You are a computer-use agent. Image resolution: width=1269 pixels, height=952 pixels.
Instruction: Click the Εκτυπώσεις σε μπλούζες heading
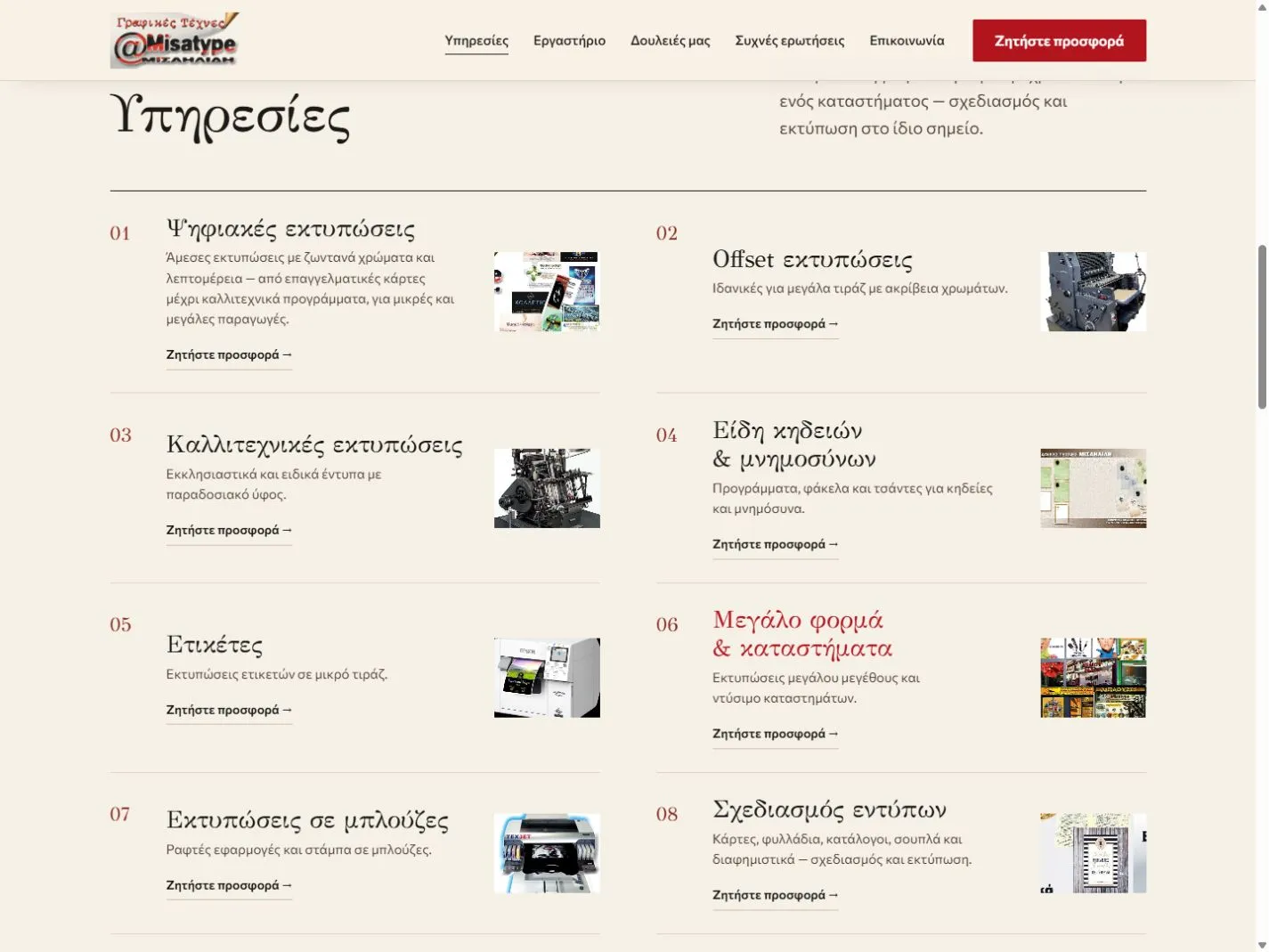(x=307, y=820)
